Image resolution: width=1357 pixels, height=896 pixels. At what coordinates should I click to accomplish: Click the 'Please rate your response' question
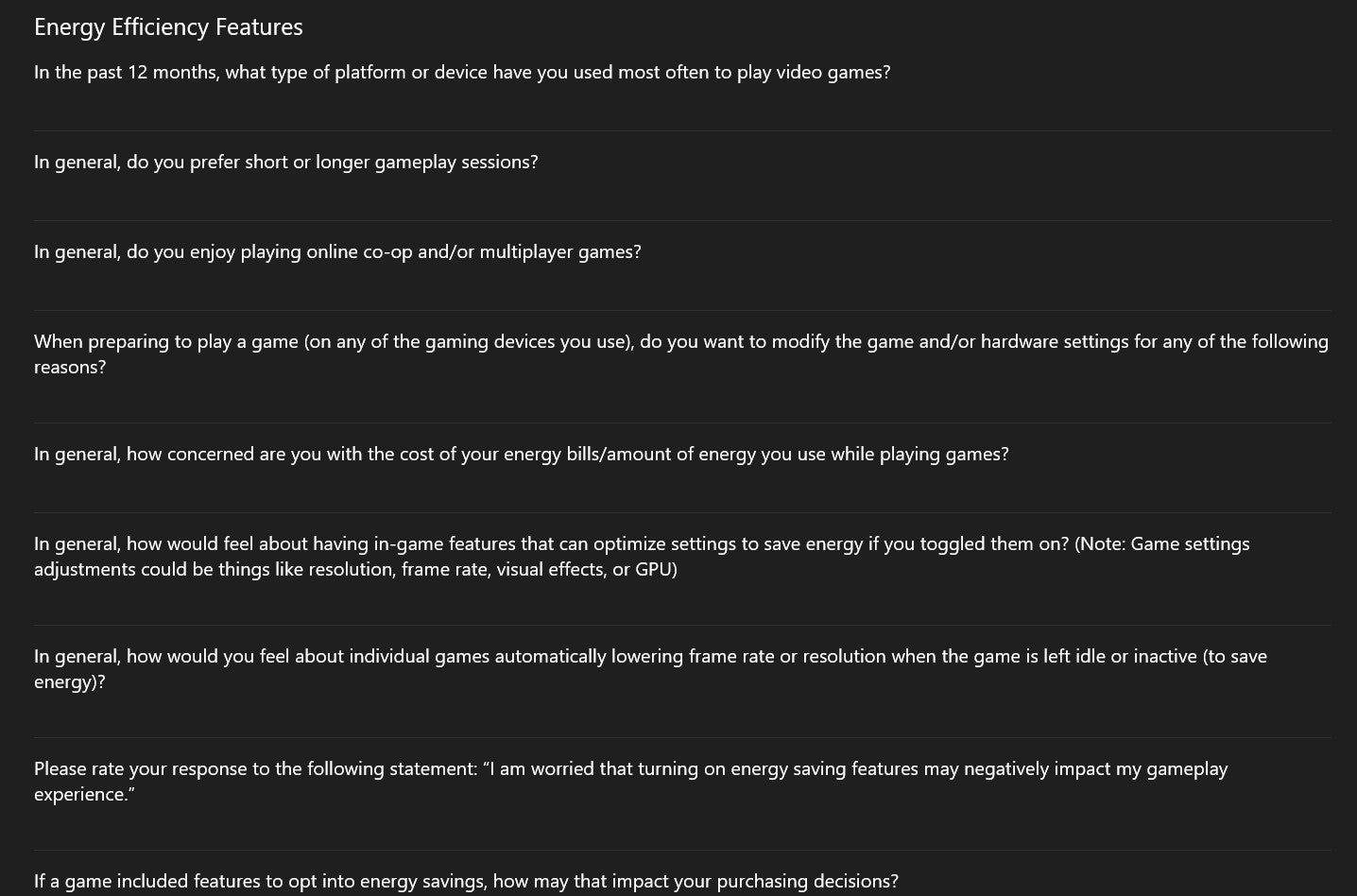[x=255, y=769]
